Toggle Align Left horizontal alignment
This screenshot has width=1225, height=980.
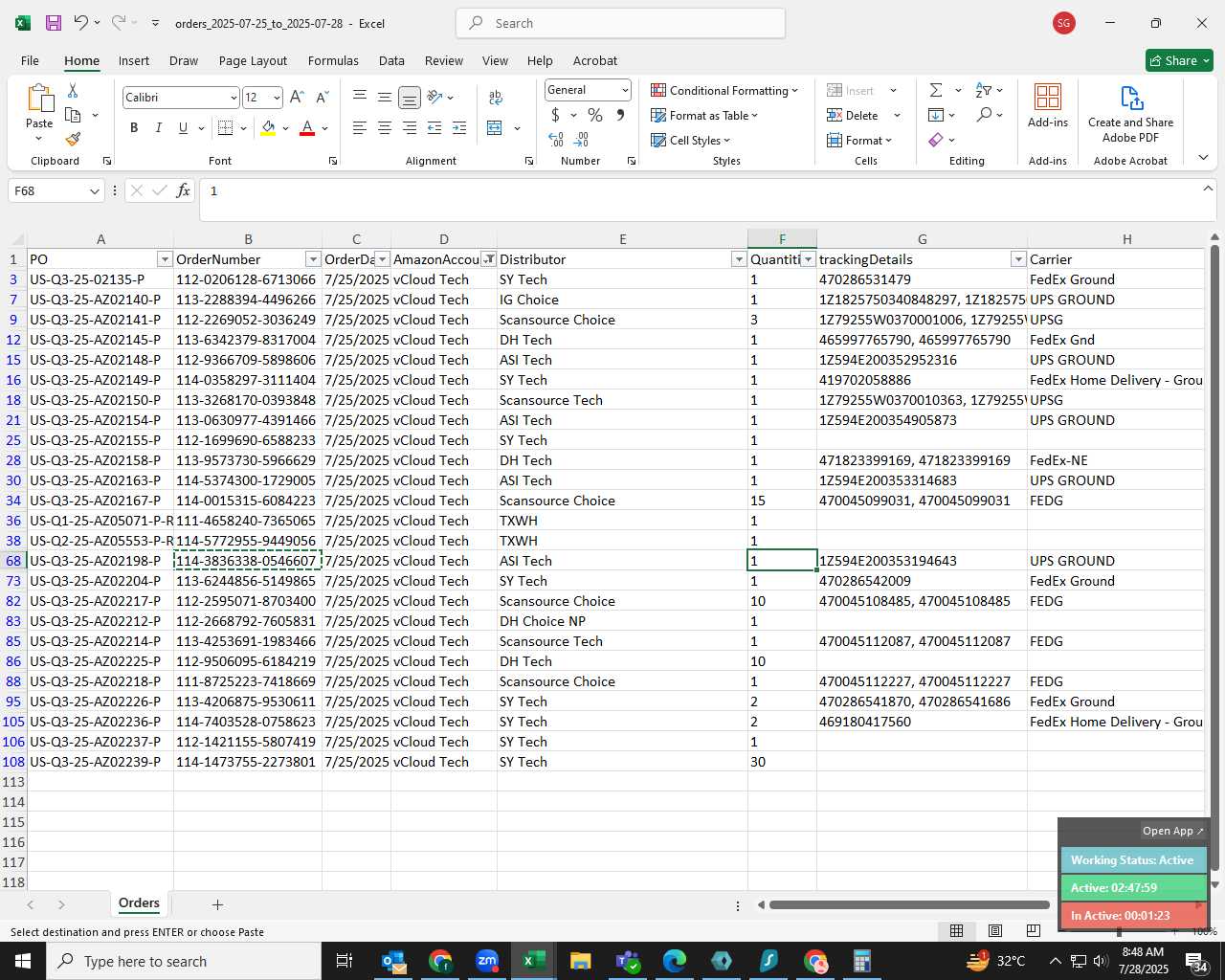point(360,128)
